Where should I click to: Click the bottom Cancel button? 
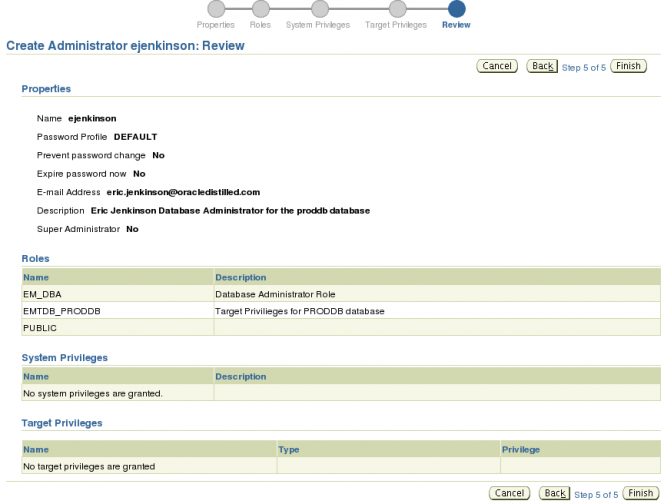509,493
